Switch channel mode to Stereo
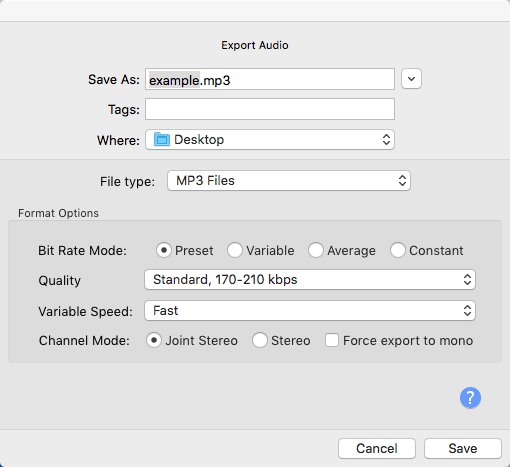Screen dimensions: 510x467 coord(260,340)
